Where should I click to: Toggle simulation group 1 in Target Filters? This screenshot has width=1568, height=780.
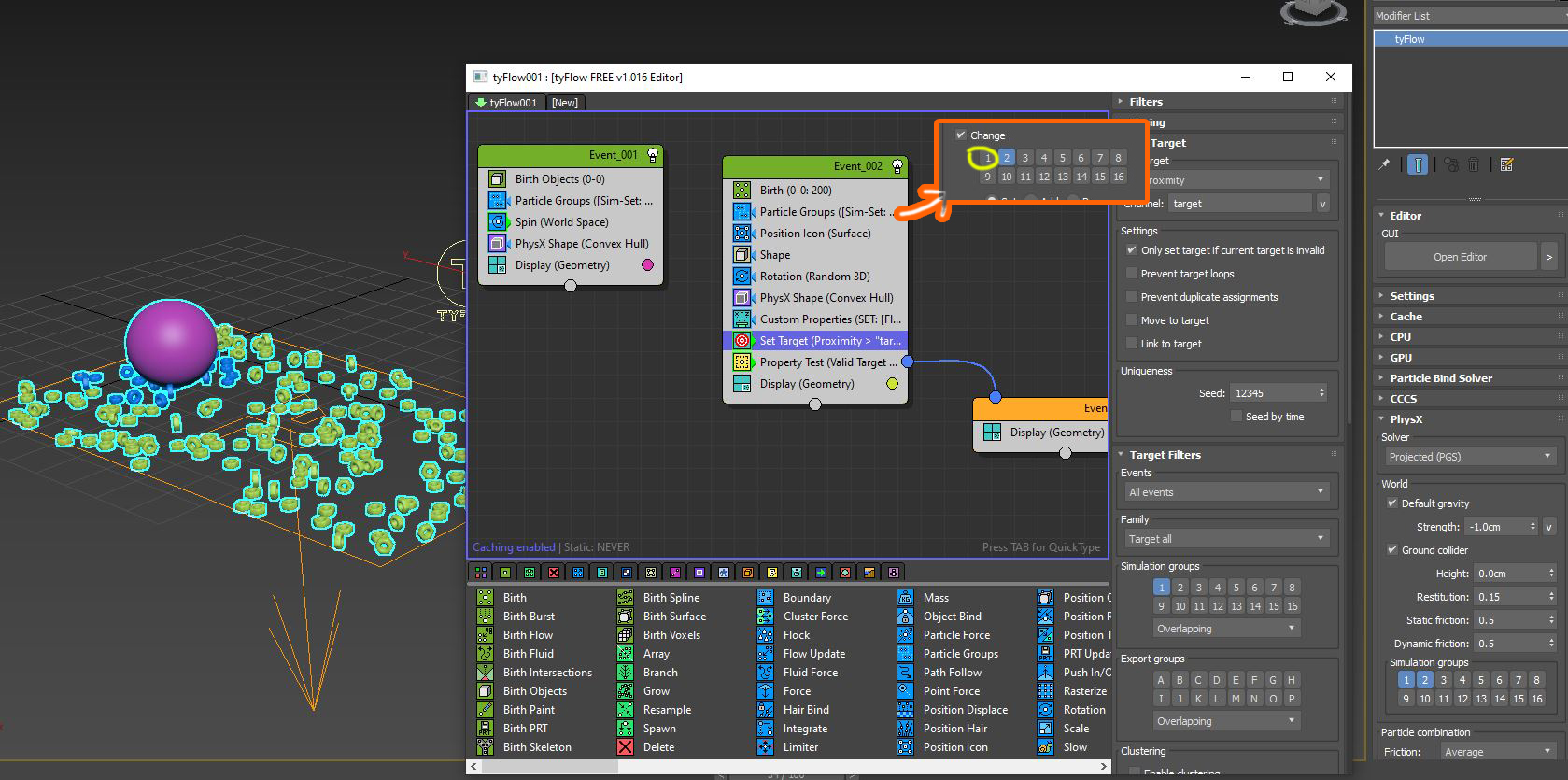click(1161, 588)
